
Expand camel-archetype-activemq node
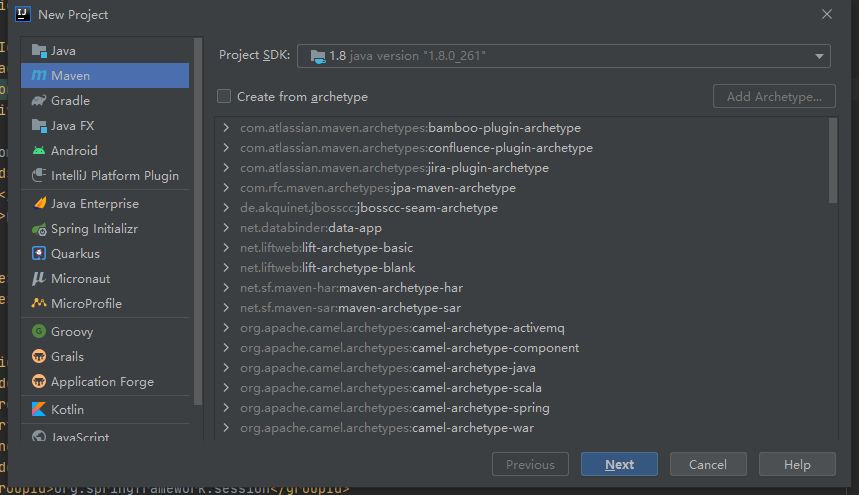(x=226, y=327)
